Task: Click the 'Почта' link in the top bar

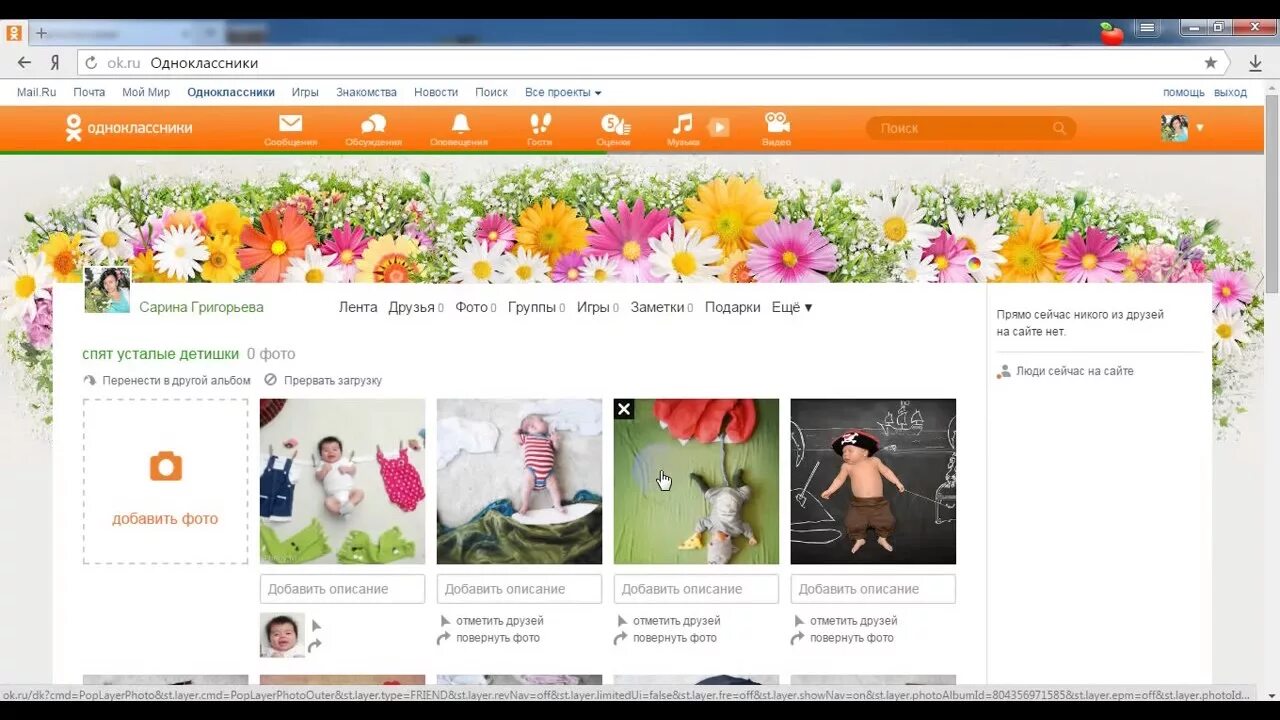Action: (x=89, y=92)
